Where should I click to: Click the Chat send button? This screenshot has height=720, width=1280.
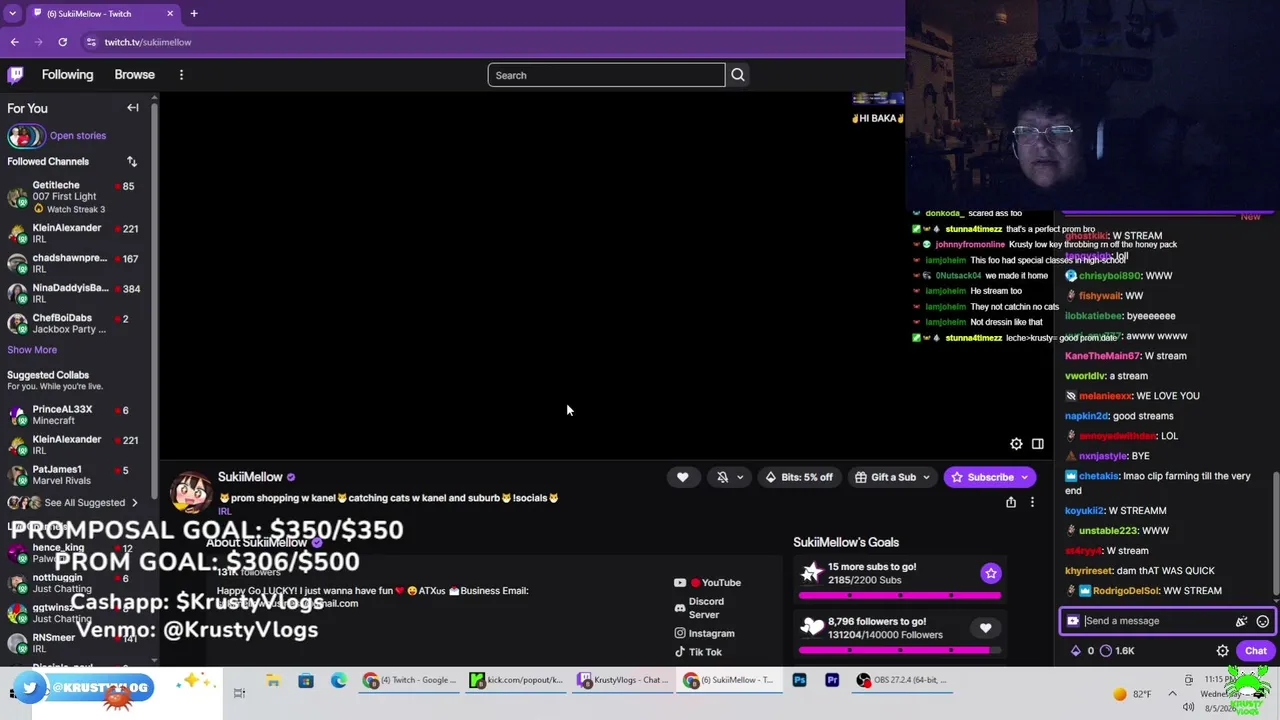pos(1255,651)
